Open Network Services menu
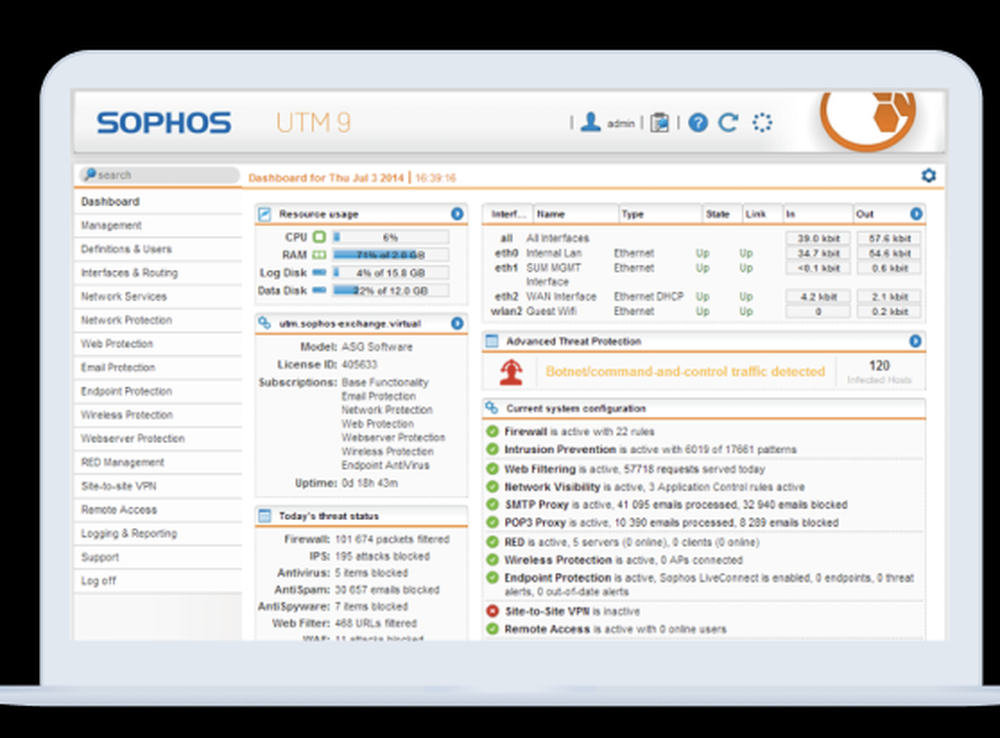The height and width of the screenshot is (738, 1000). [x=158, y=297]
